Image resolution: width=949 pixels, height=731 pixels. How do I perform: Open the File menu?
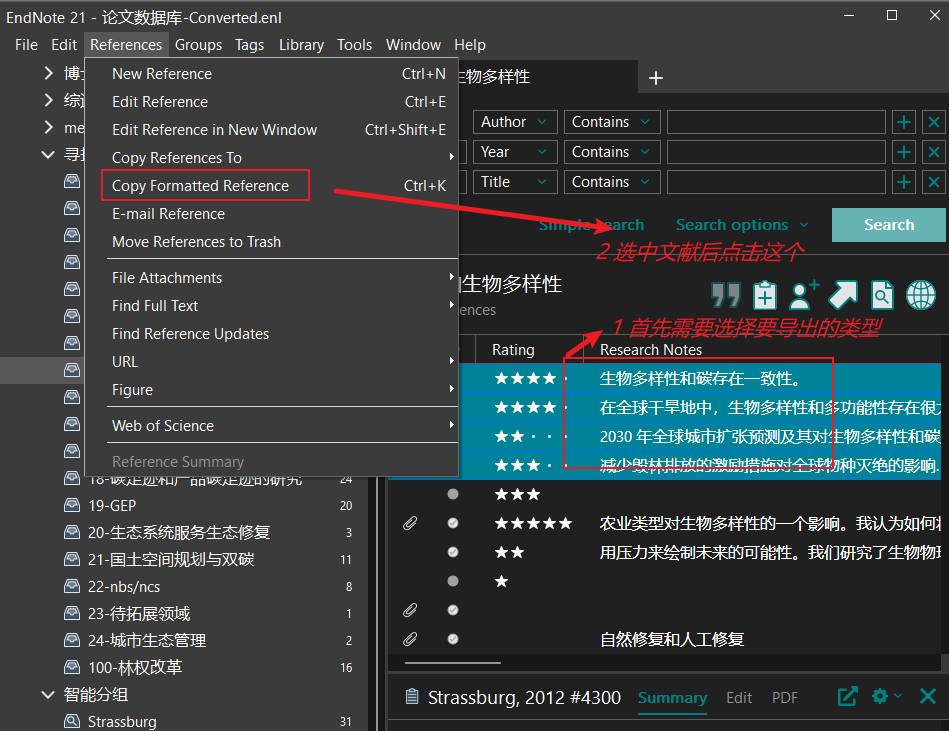[x=26, y=45]
